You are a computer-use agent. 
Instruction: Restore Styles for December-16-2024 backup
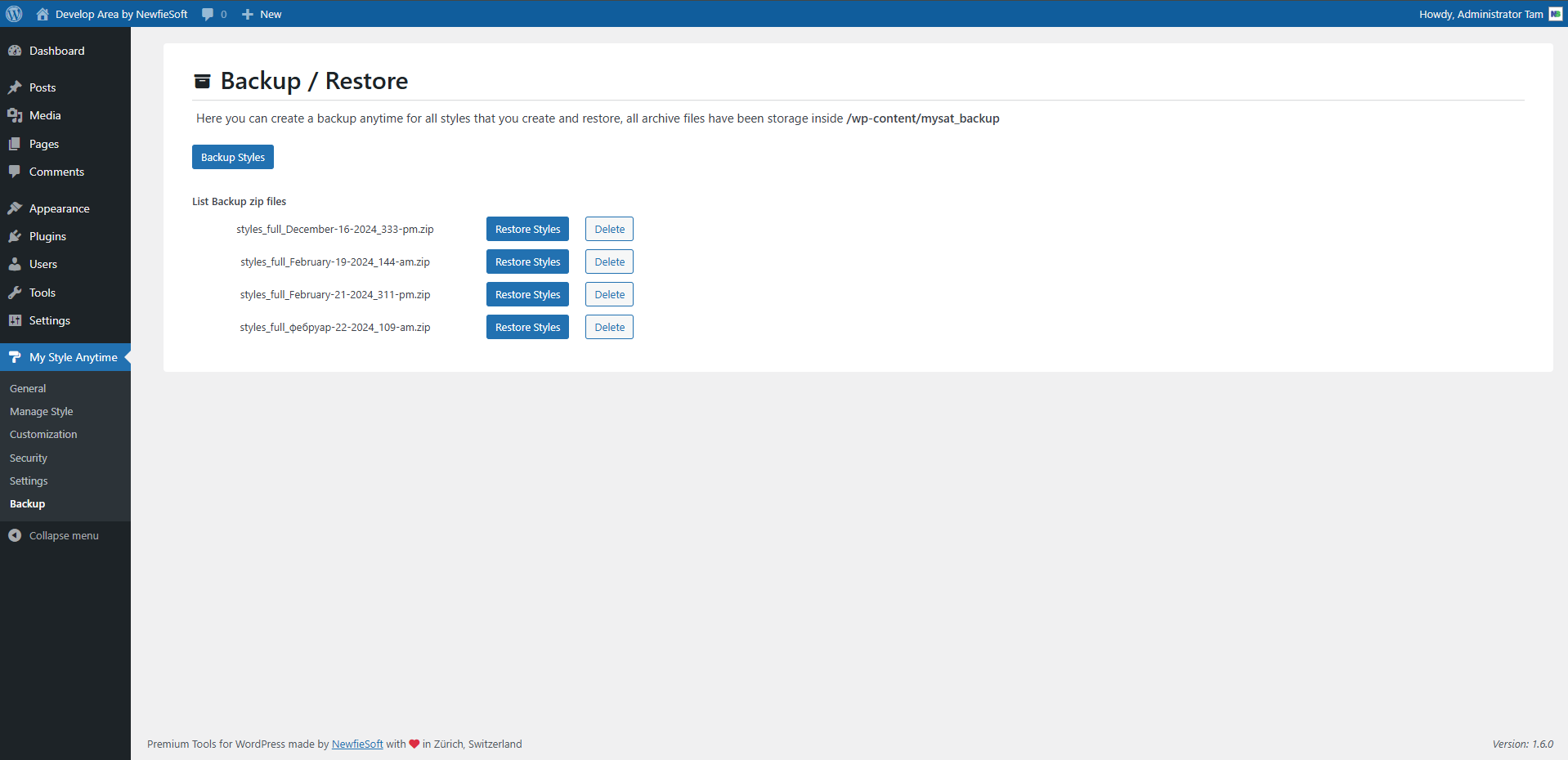(527, 229)
